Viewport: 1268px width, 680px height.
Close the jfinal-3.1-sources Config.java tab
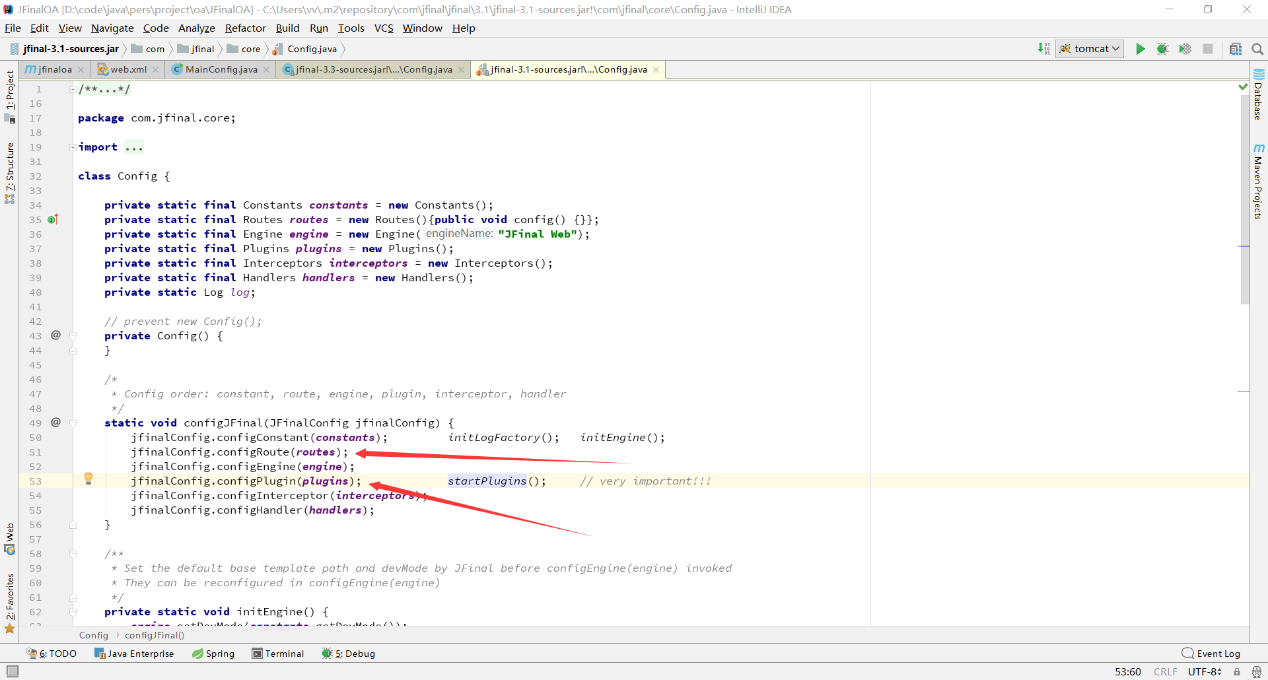[x=656, y=70]
